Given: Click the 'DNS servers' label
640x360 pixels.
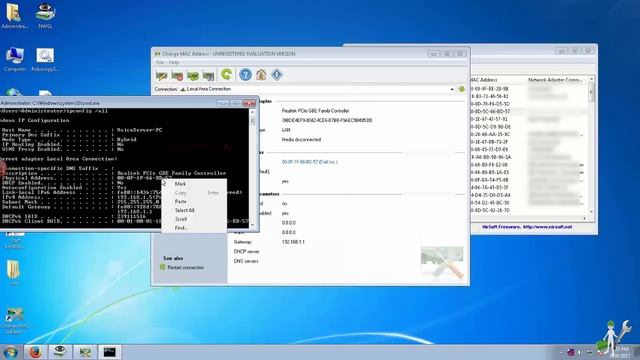Looking at the screenshot, I should pyautogui.click(x=246, y=261).
